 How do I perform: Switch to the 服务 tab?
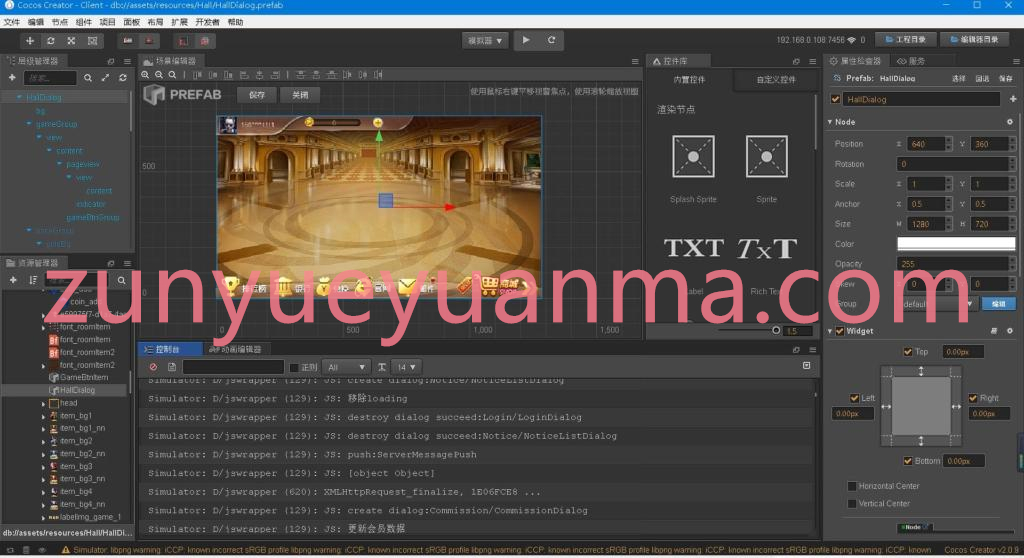click(912, 61)
